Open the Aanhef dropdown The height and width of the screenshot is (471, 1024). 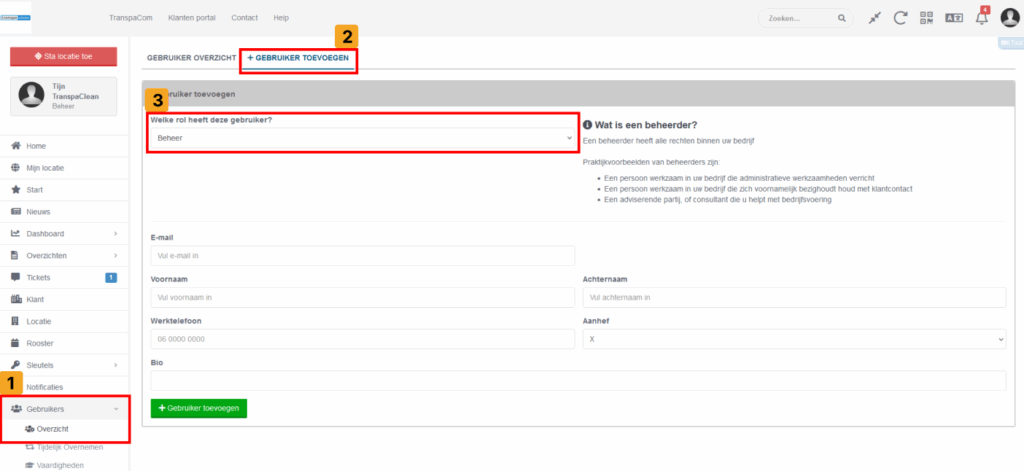(x=794, y=340)
